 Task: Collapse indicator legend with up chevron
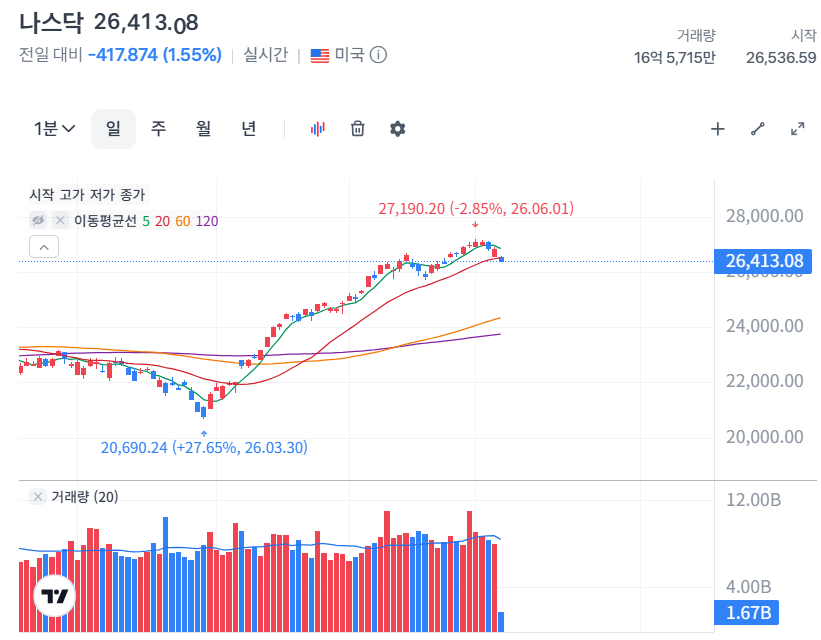44,247
